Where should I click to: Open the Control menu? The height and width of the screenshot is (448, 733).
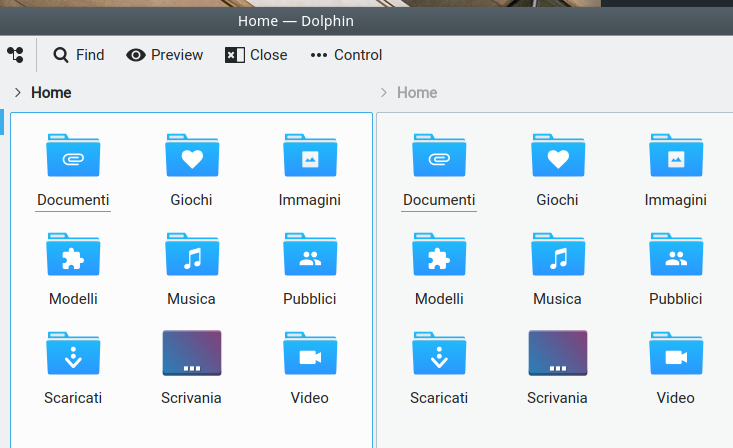pos(346,55)
